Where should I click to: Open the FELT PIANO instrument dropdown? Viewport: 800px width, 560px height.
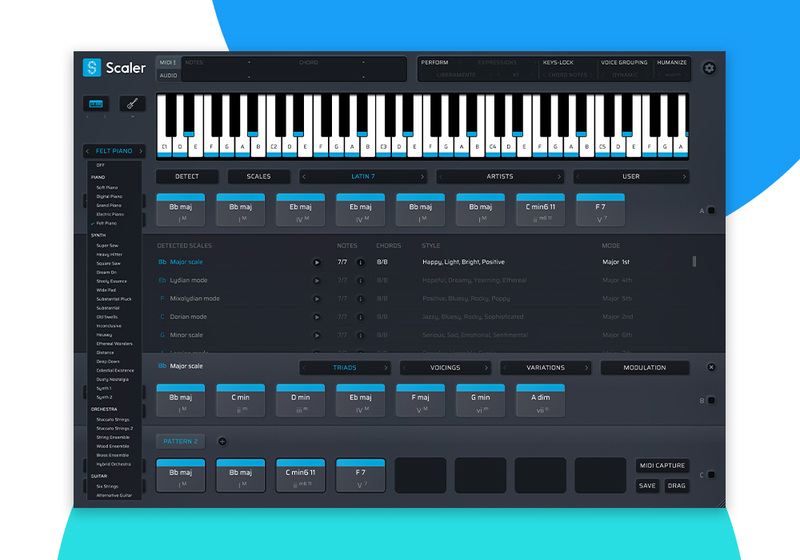click(x=114, y=151)
